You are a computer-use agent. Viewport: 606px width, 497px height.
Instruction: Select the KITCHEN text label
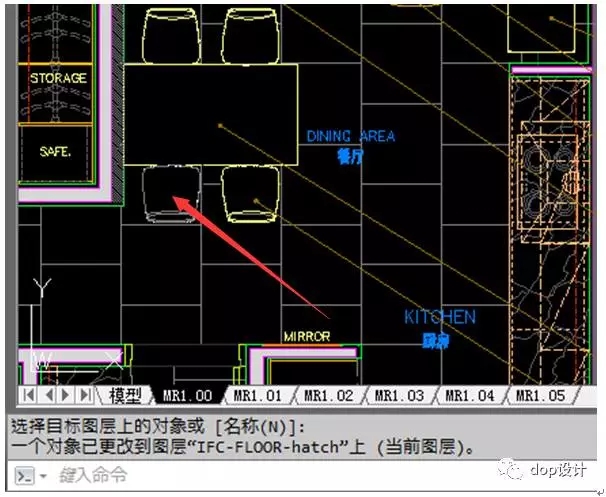[439, 317]
